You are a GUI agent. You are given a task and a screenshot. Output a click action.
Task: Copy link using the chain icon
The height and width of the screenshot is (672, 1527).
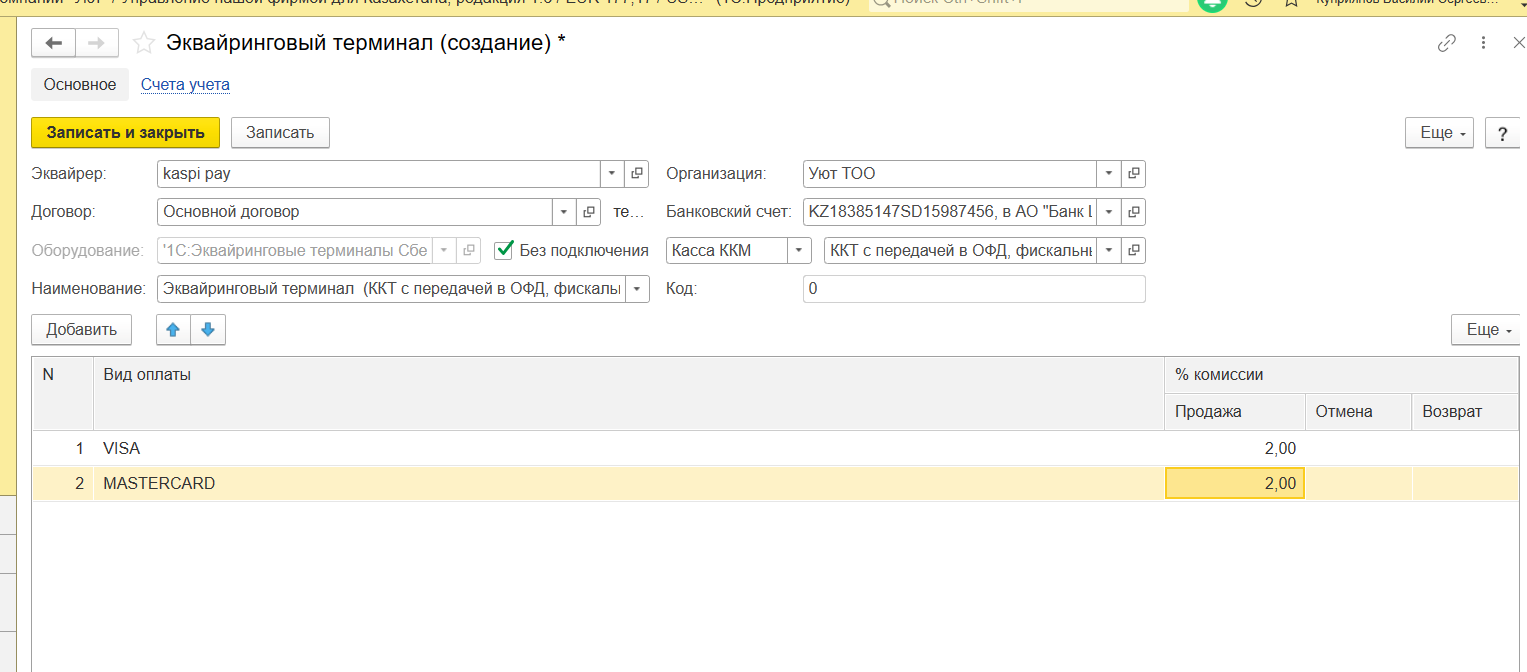point(1446,43)
